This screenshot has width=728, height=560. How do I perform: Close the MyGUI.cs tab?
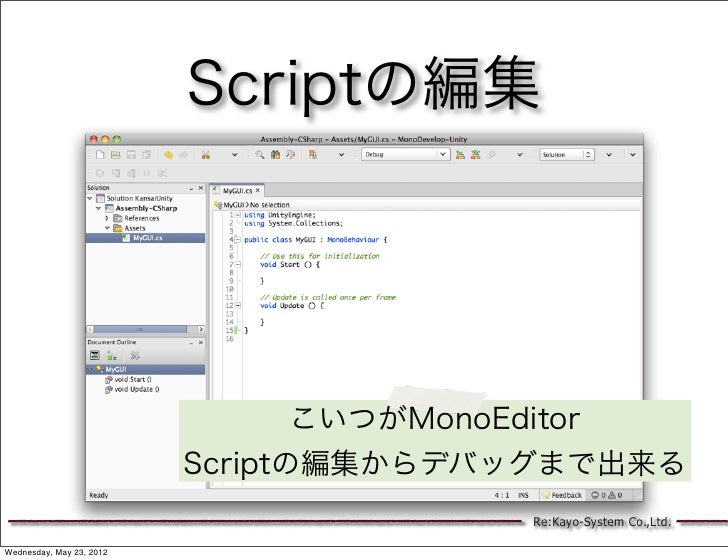(x=258, y=190)
